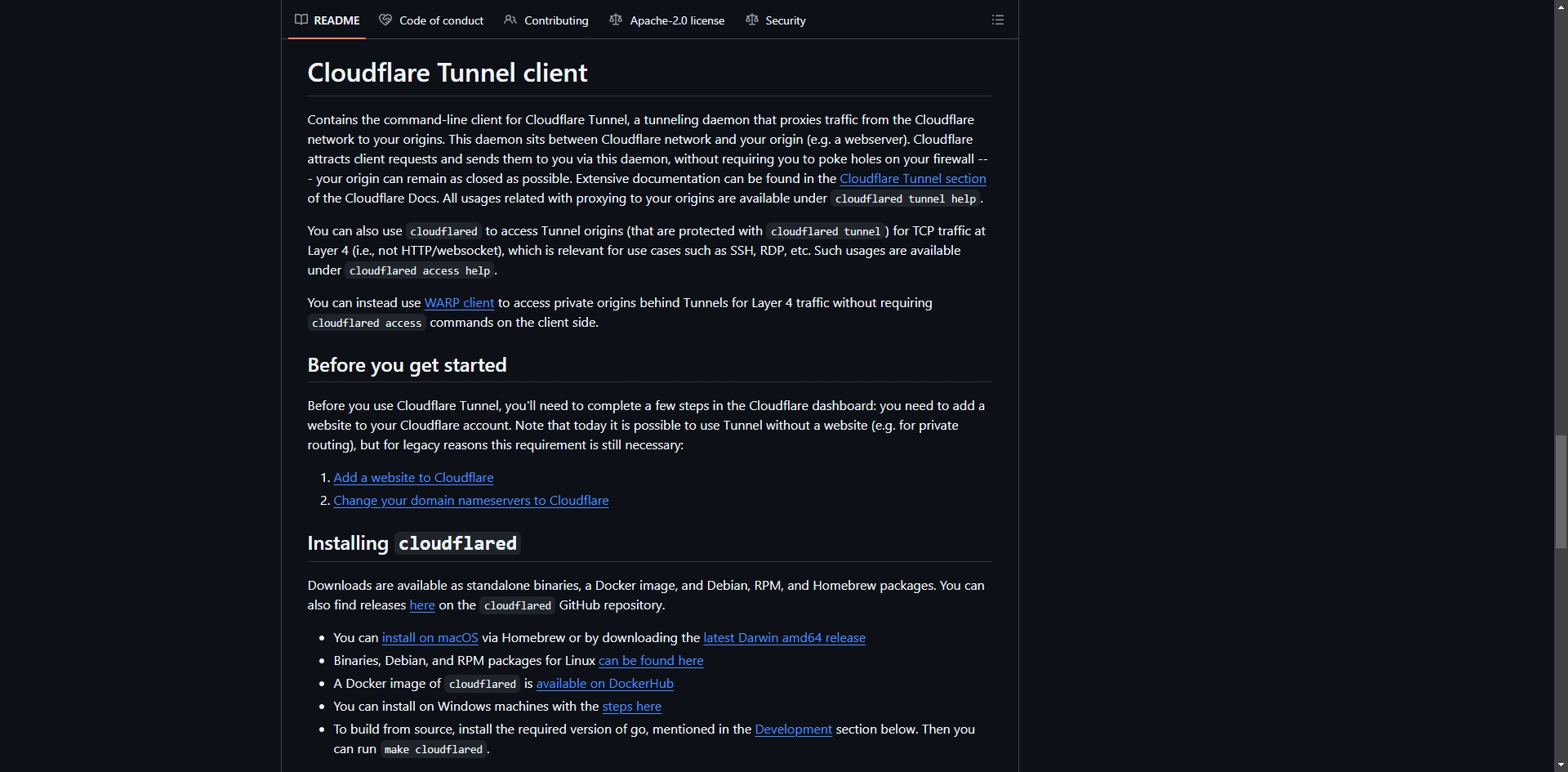Click the Code of conduct heart icon
Viewport: 1568px width, 772px height.
385,20
